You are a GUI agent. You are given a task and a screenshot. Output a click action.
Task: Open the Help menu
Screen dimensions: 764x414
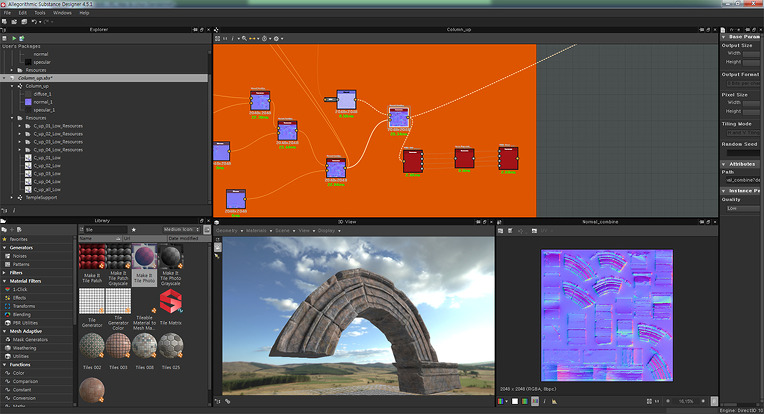(84, 13)
